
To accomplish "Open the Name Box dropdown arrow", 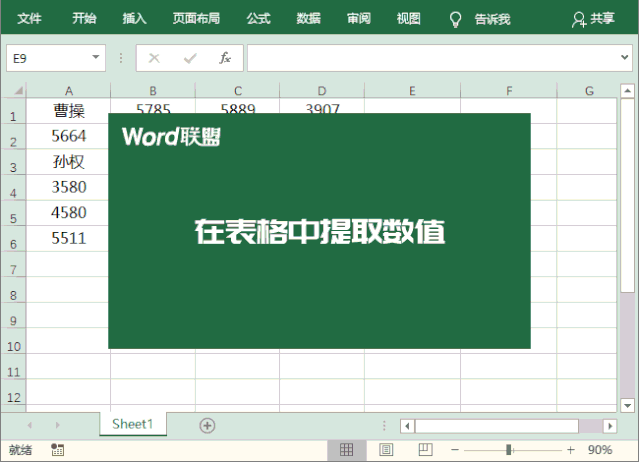I will pos(96,58).
